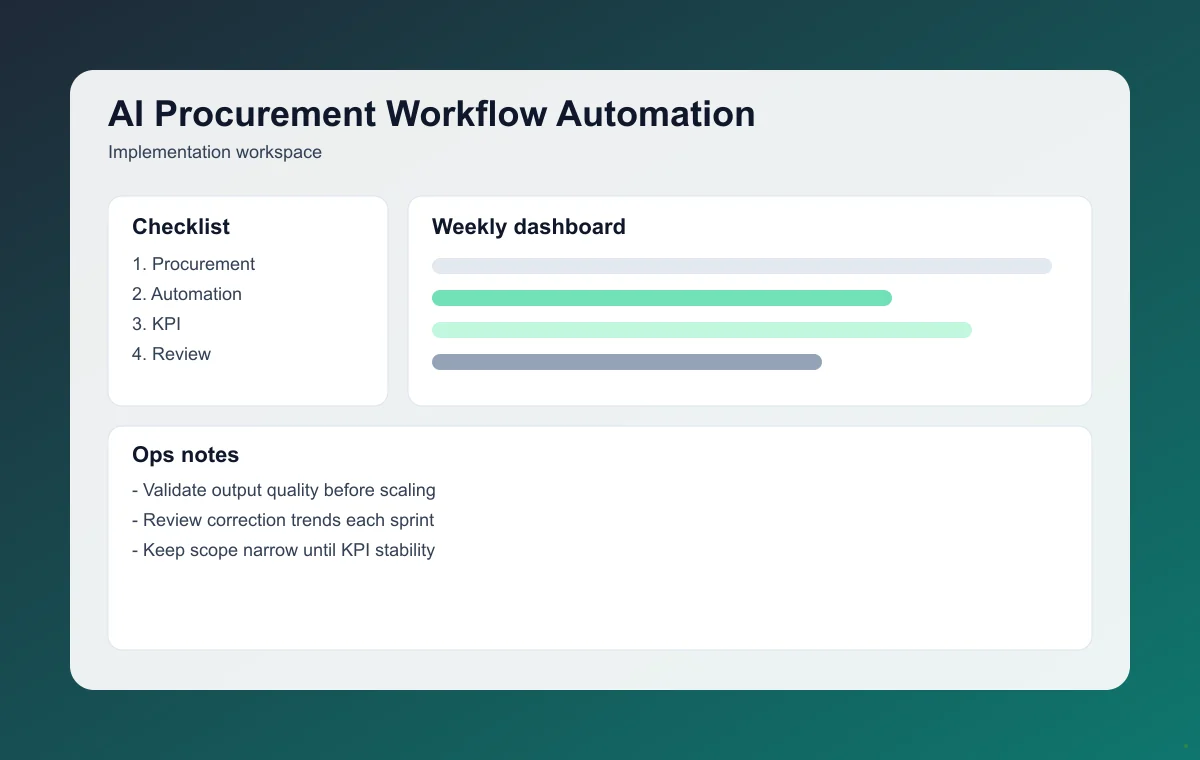1200x760 pixels.
Task: Open the Weekly dashboard card
Action: point(750,300)
